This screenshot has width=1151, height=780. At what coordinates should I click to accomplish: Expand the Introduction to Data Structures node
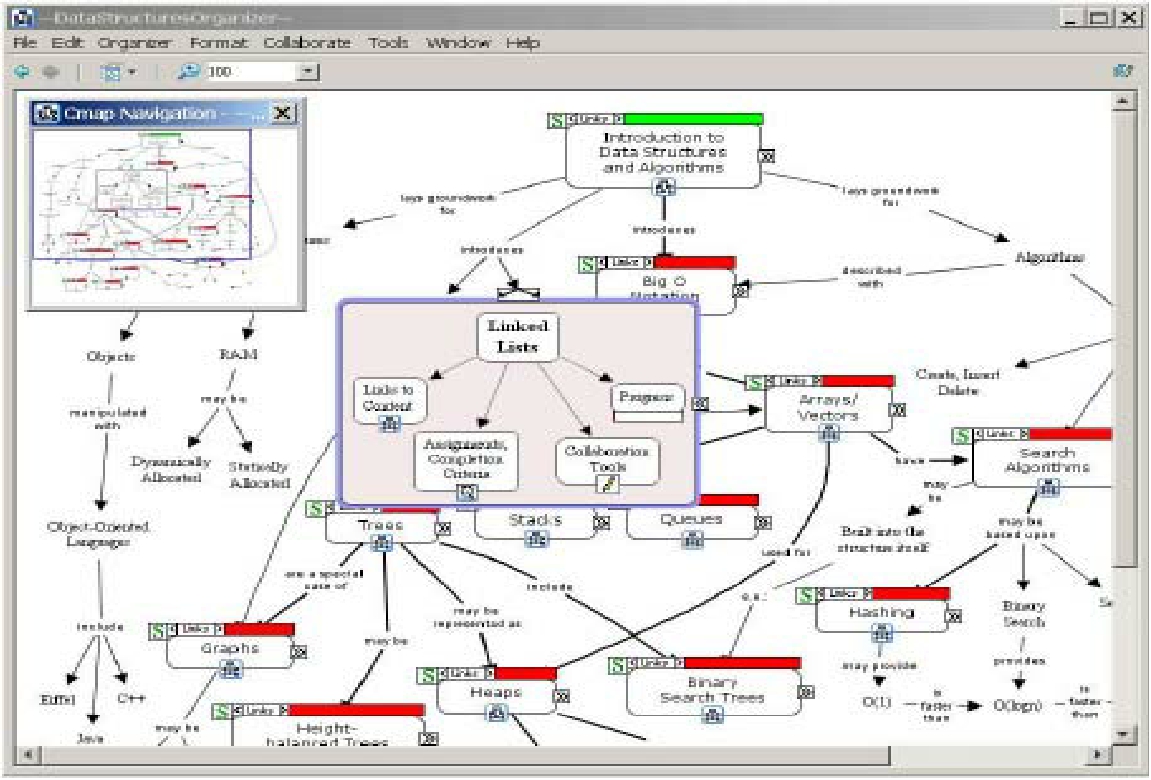(x=766, y=156)
